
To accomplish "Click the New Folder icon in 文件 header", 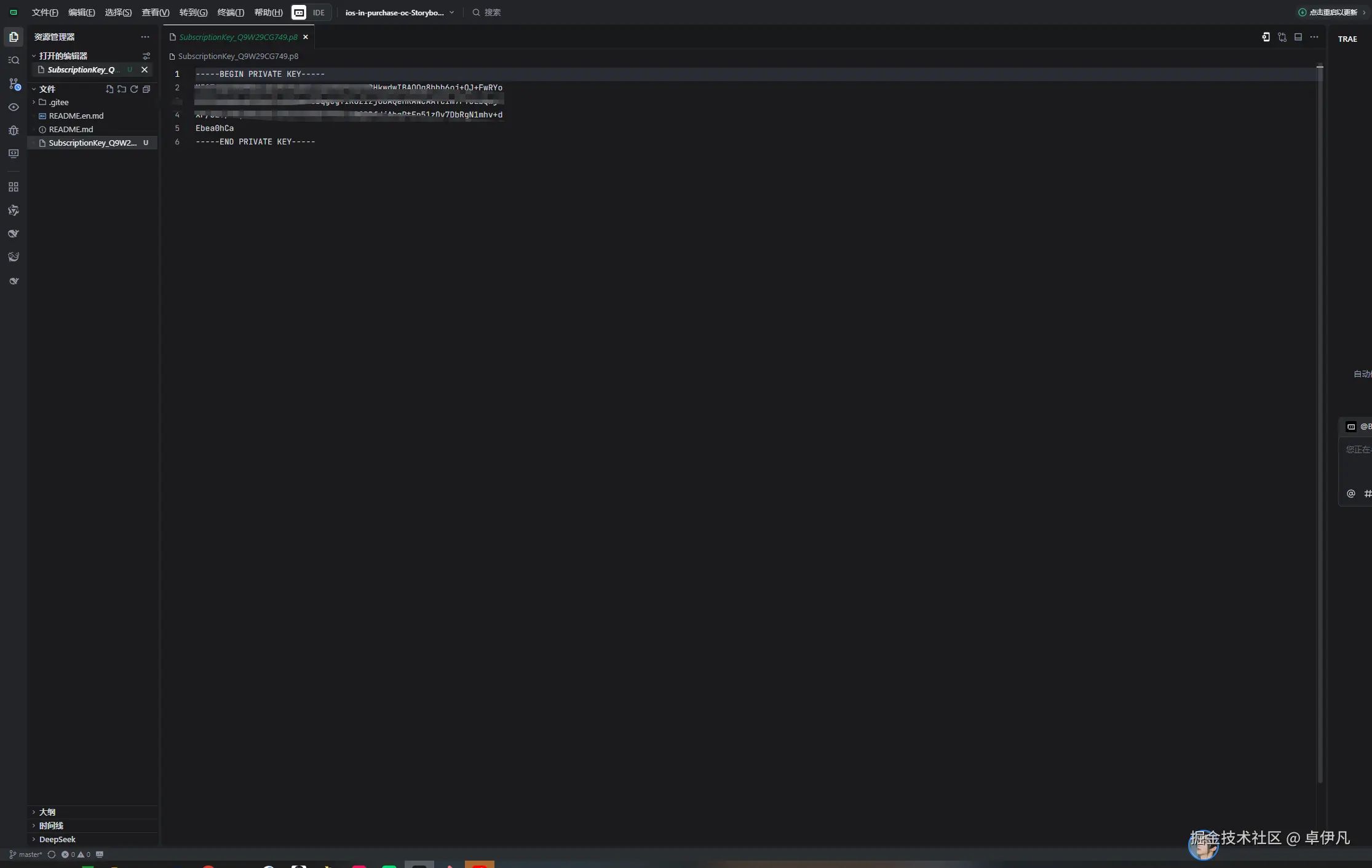I will coord(122,89).
